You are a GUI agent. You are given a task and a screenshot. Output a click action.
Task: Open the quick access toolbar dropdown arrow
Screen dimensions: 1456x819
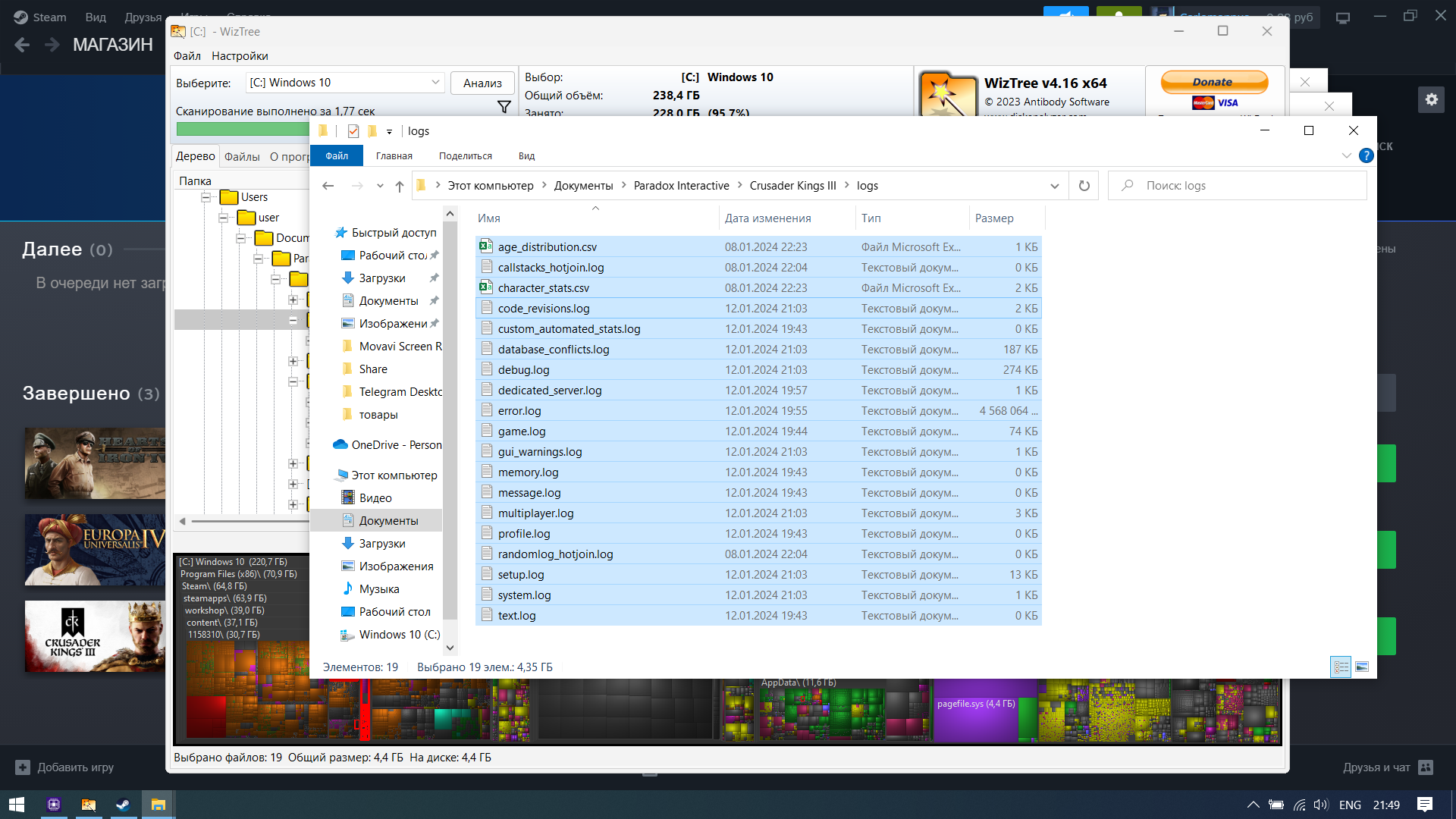coord(389,132)
